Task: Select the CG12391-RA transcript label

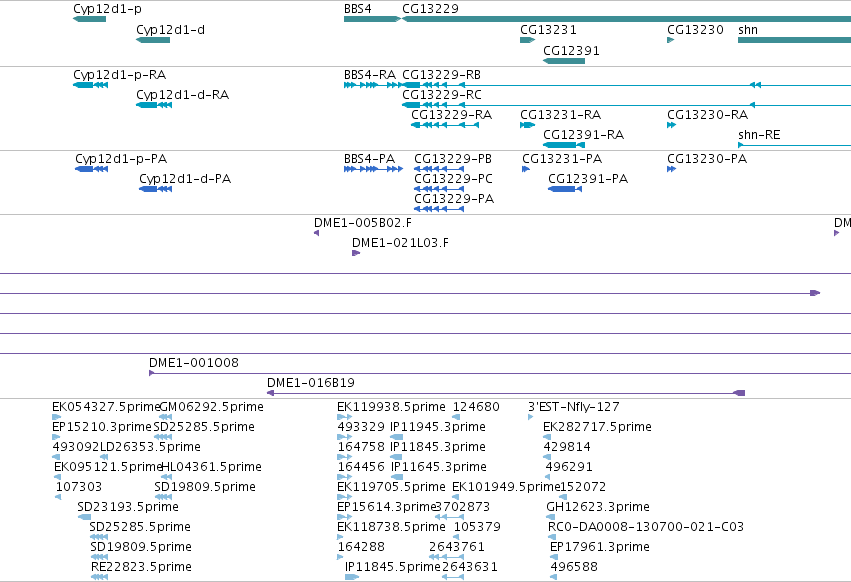Action: point(583,135)
